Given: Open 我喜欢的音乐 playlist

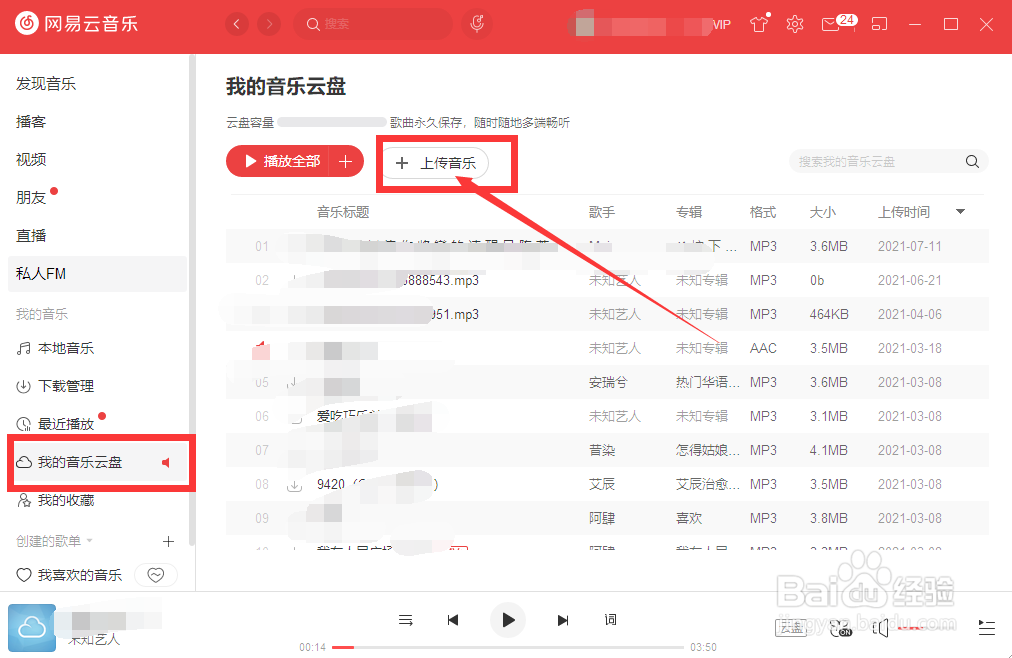Looking at the screenshot, I should click(x=69, y=575).
